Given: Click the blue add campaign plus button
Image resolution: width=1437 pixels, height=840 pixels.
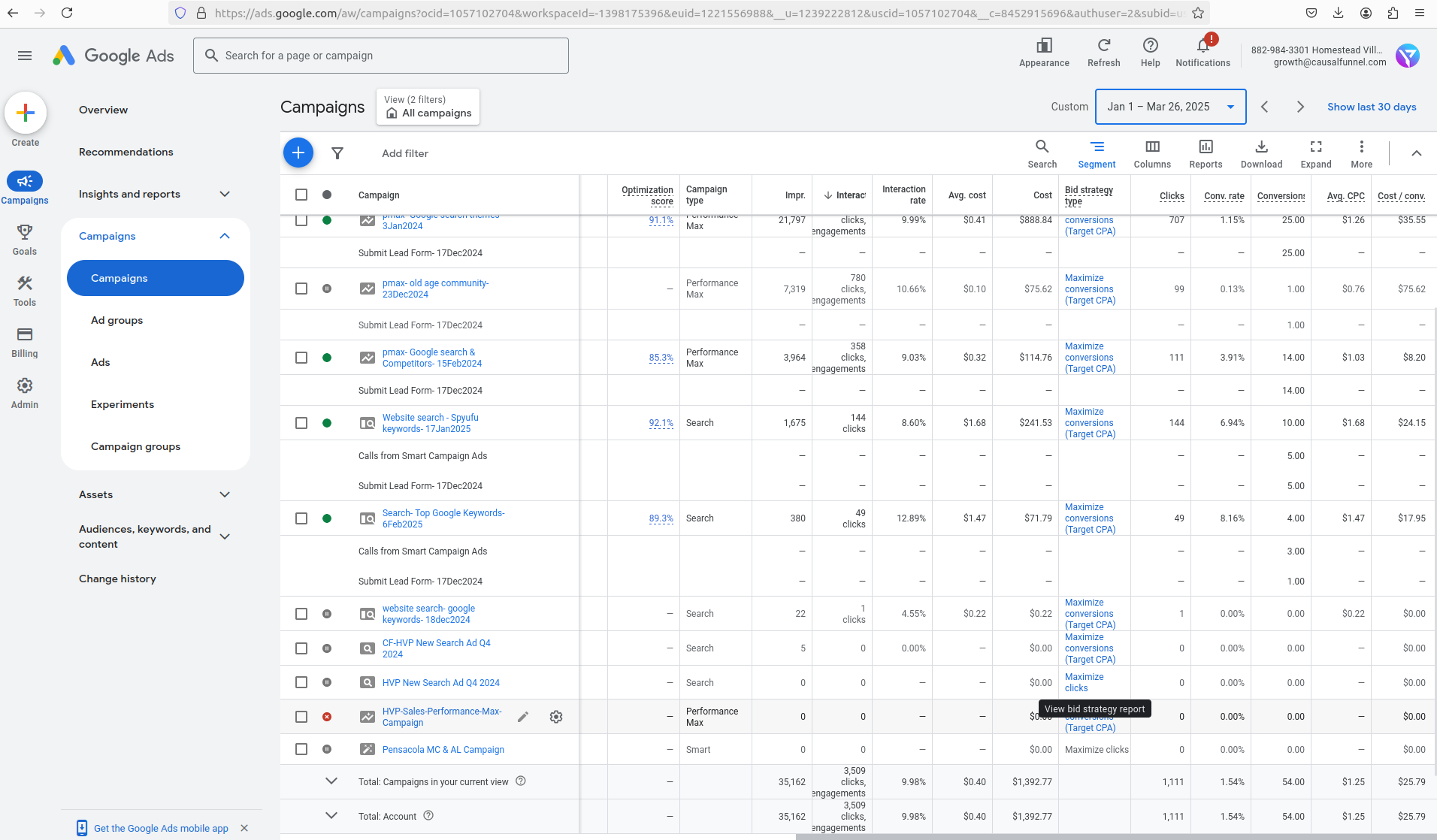Looking at the screenshot, I should (298, 153).
